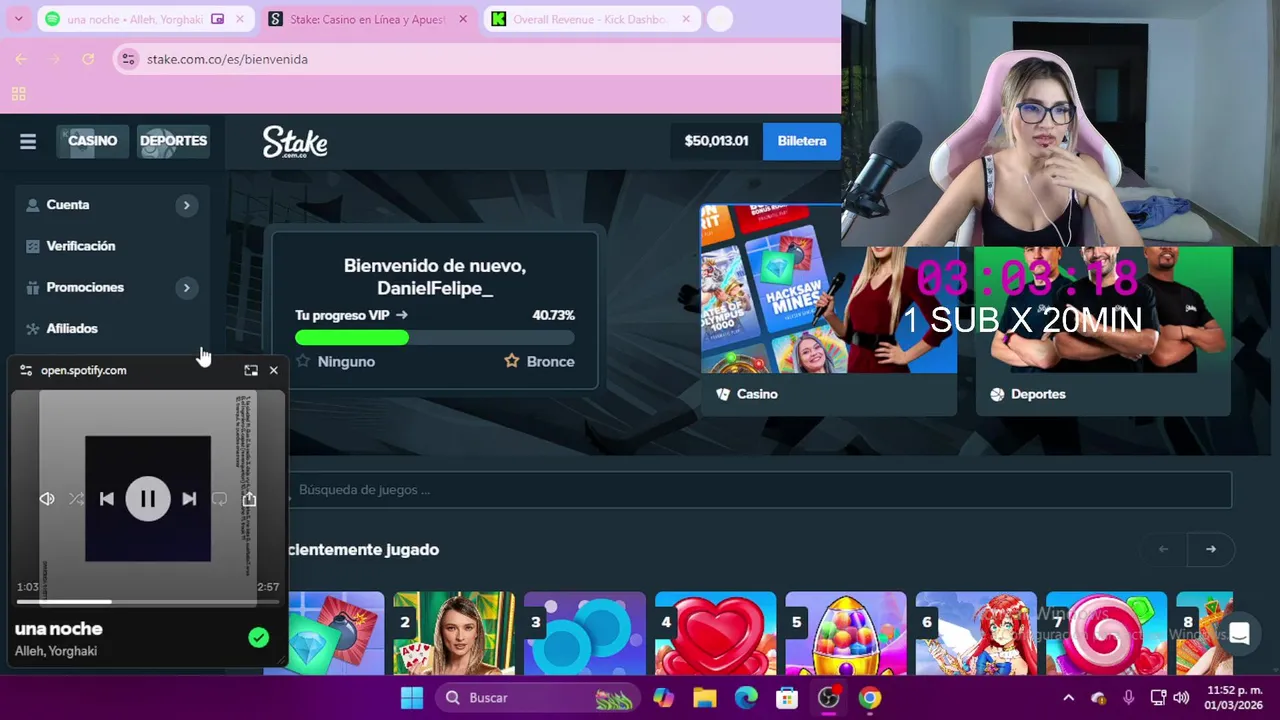Show next recently played games with right arrow
The image size is (1280, 720).
pos(1210,549)
